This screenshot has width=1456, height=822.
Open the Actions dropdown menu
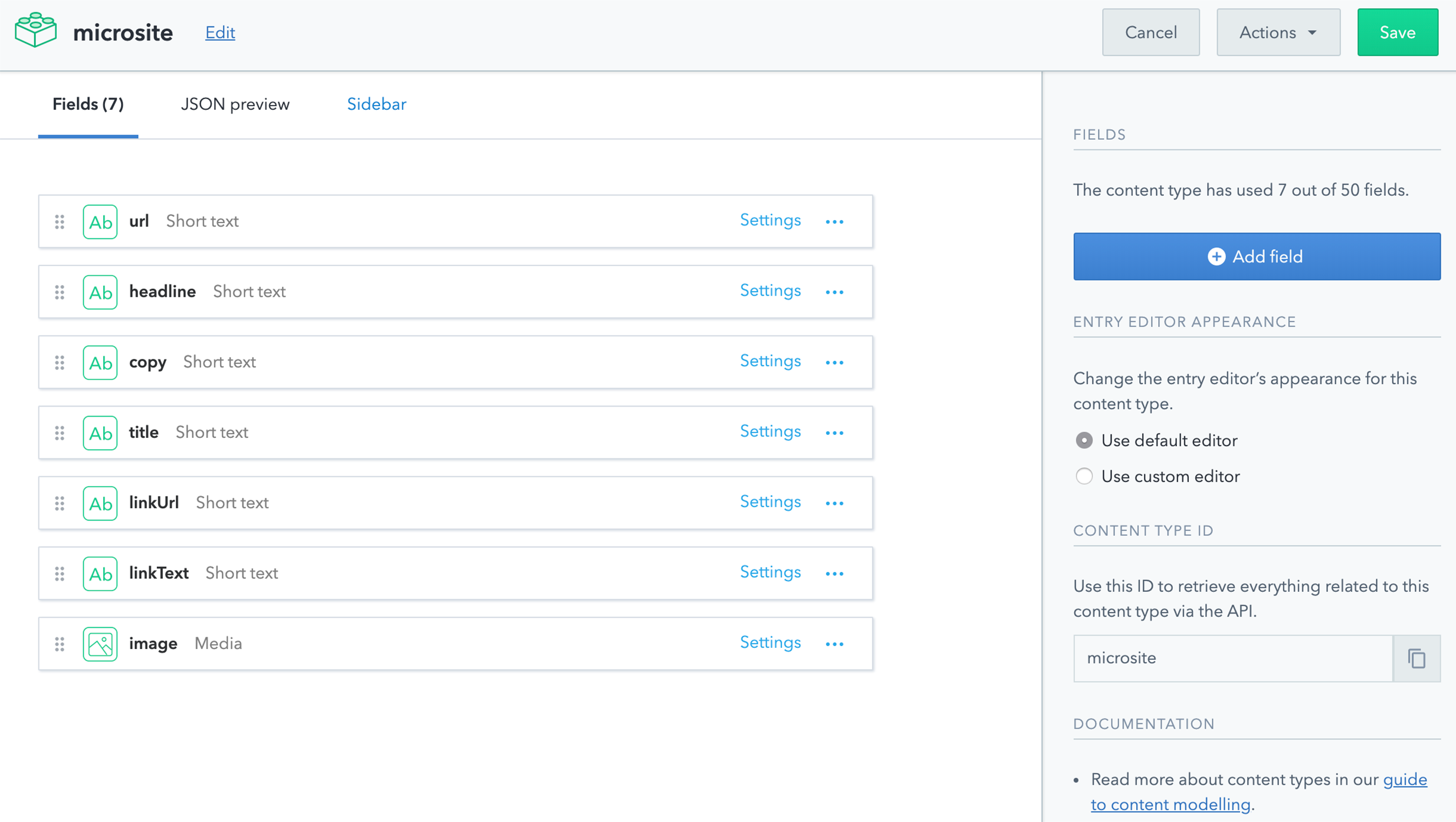click(x=1278, y=32)
